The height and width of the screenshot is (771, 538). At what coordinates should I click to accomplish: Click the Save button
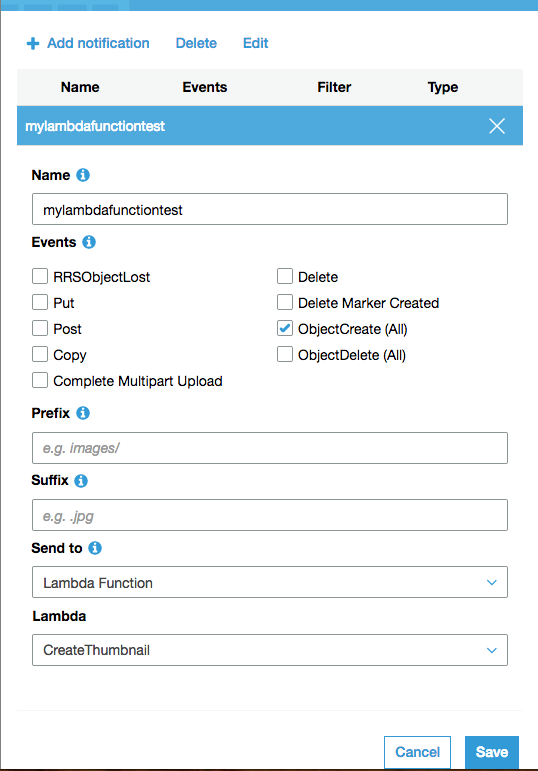[492, 752]
